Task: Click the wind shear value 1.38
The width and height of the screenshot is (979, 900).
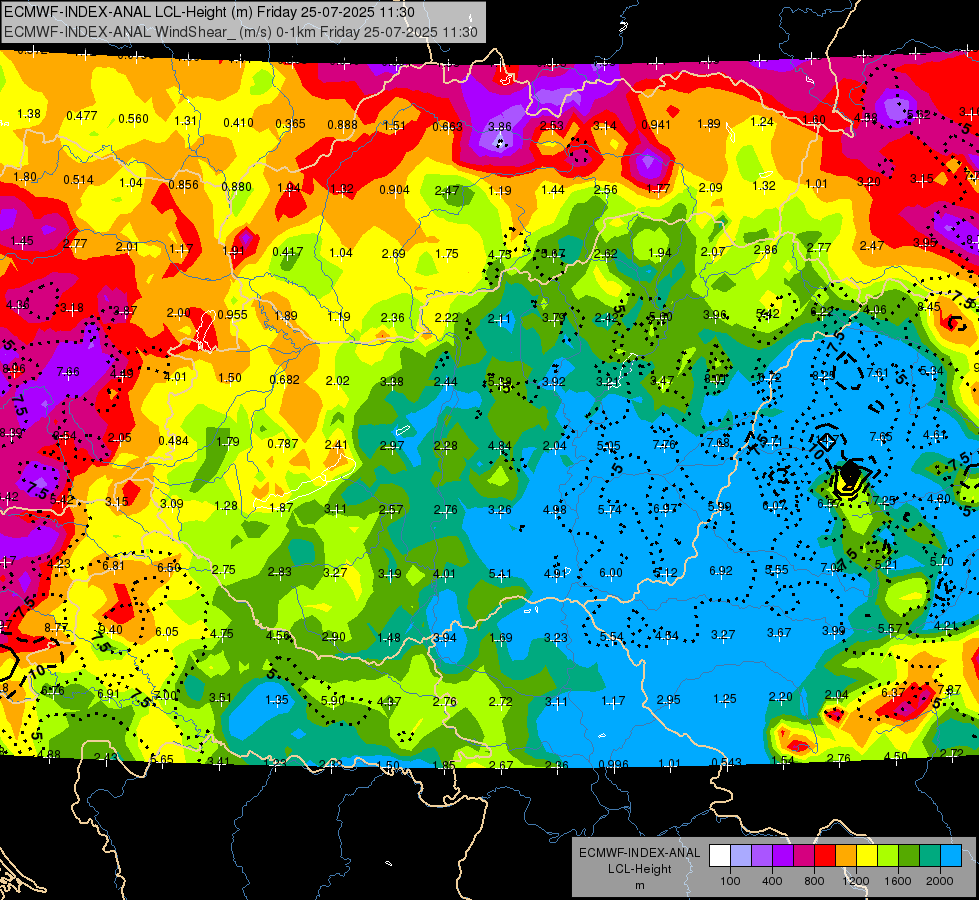Action: pos(29,114)
